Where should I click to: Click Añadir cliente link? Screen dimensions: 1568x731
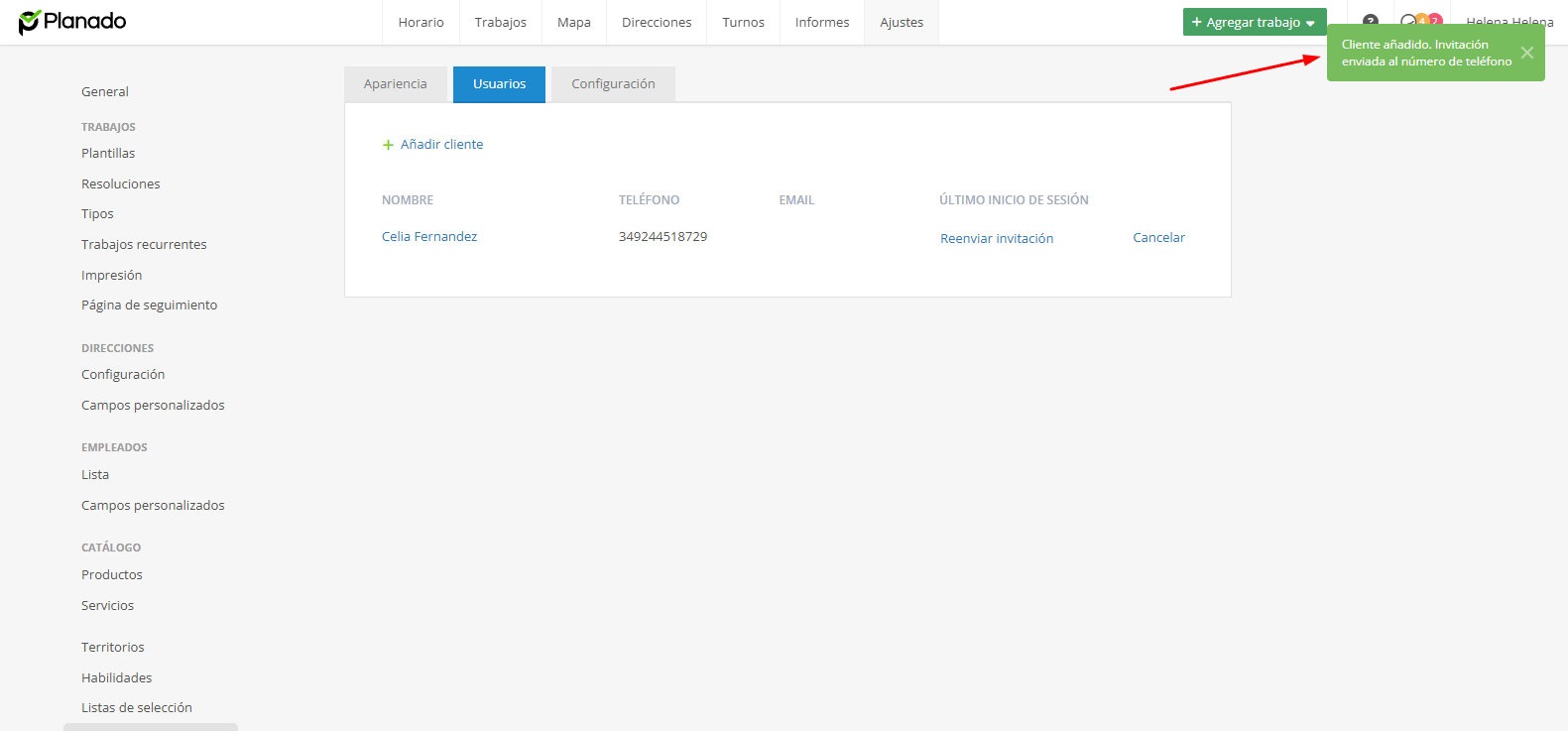pos(433,145)
